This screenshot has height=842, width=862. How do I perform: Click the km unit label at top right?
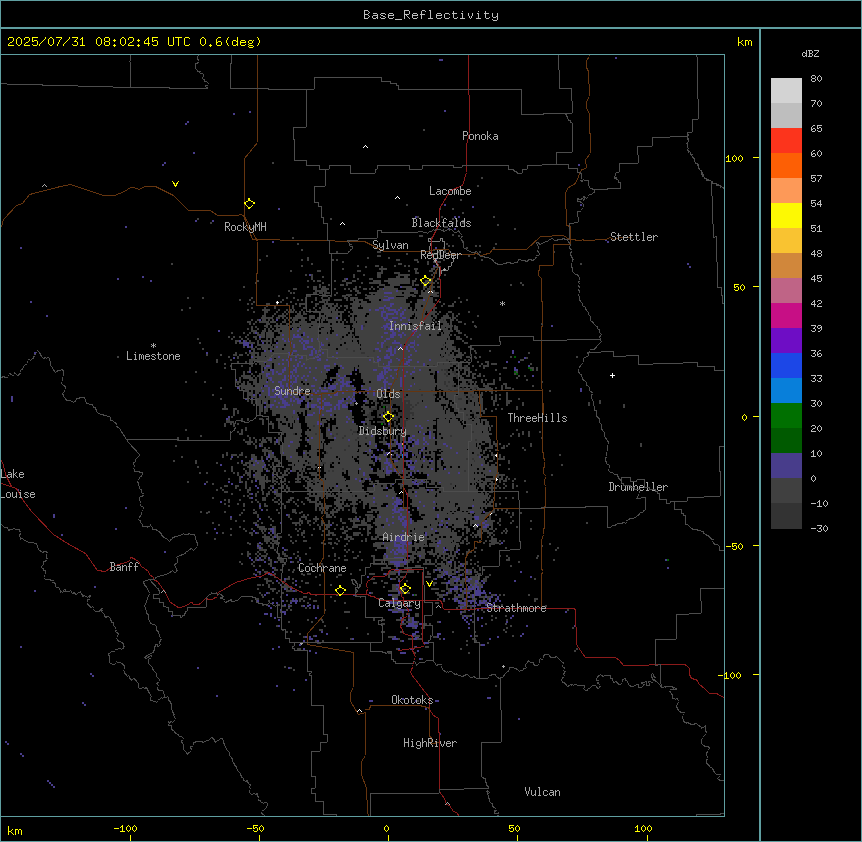(744, 42)
